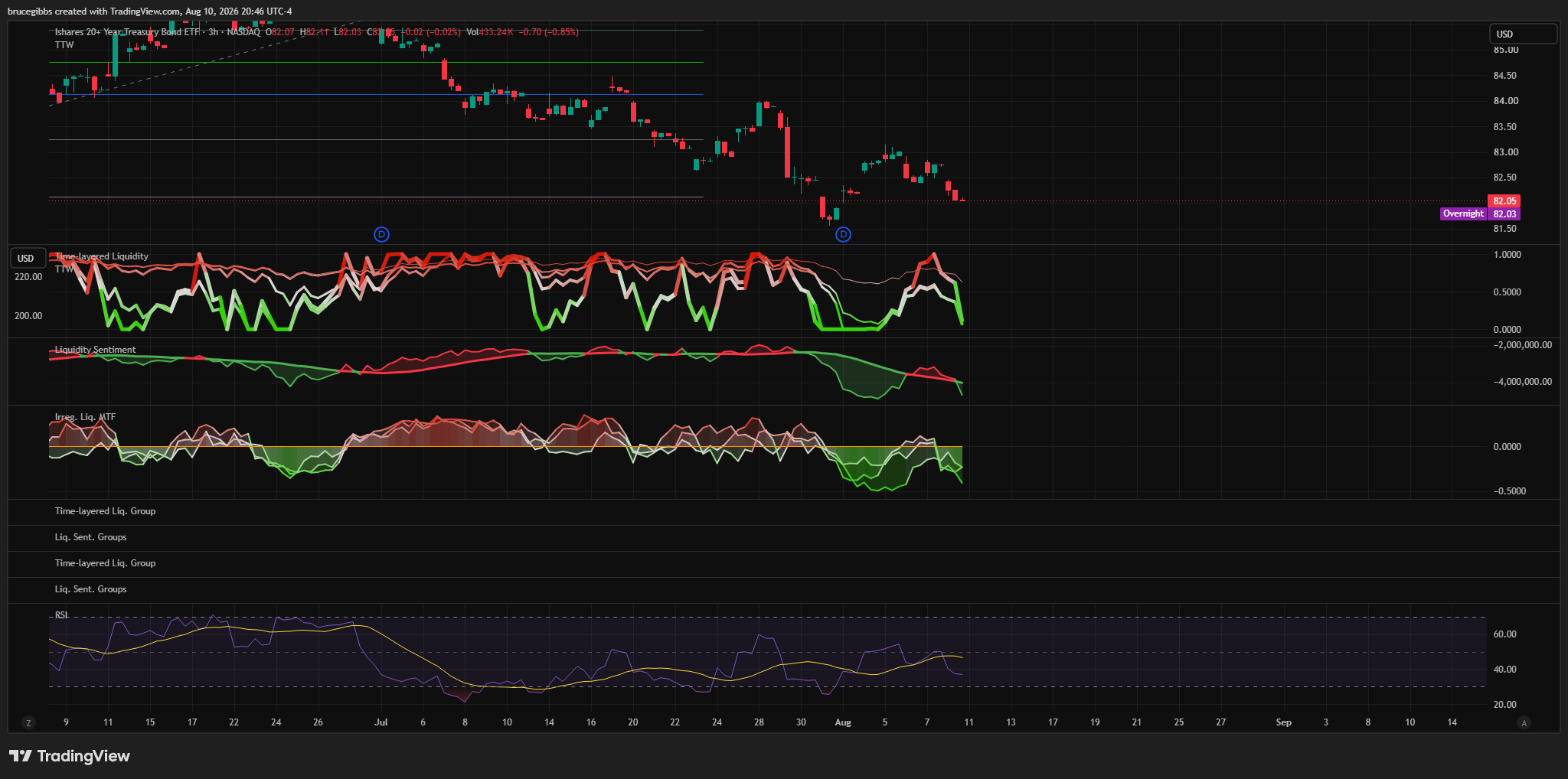The image size is (1568, 779).
Task: Click the 220.00 left scale label
Action: coord(28,277)
